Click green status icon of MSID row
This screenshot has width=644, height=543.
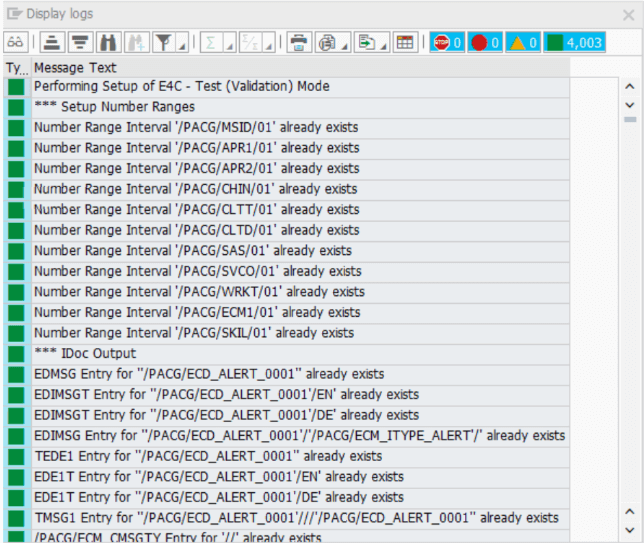click(x=16, y=128)
